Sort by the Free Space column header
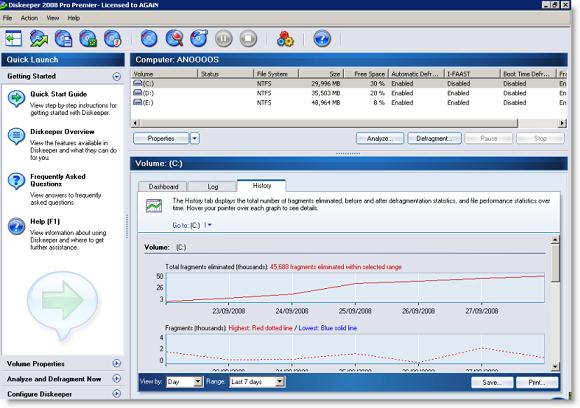580x408 pixels. (366, 74)
